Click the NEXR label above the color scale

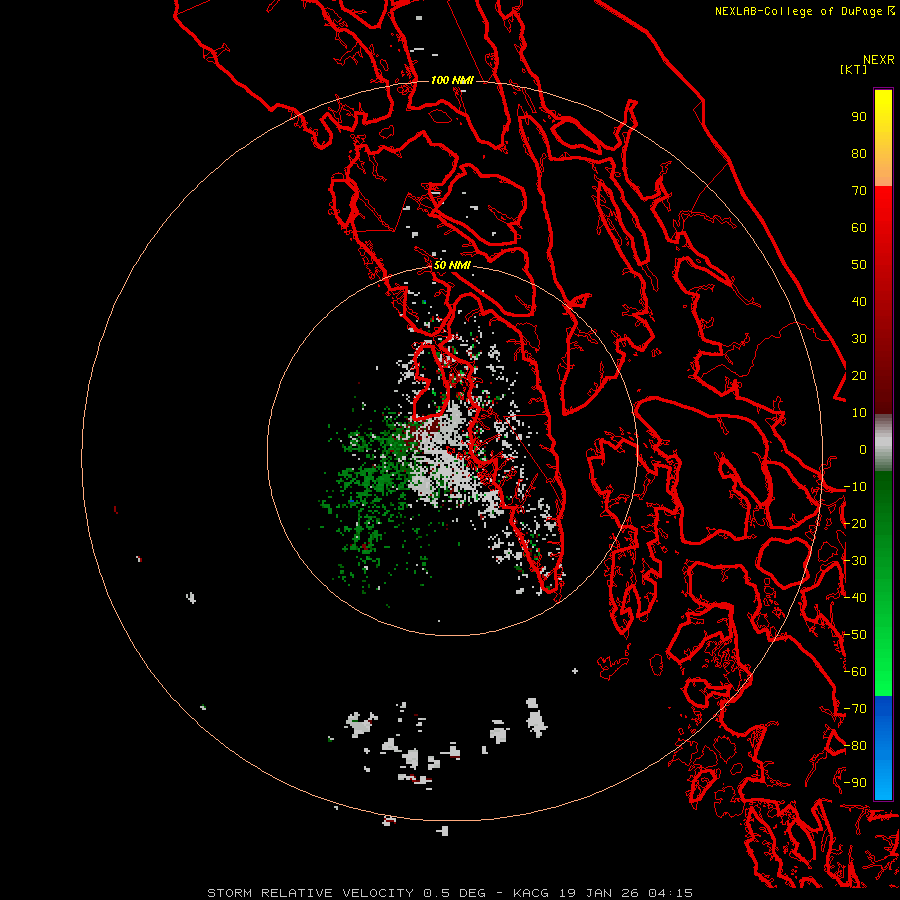point(878,59)
